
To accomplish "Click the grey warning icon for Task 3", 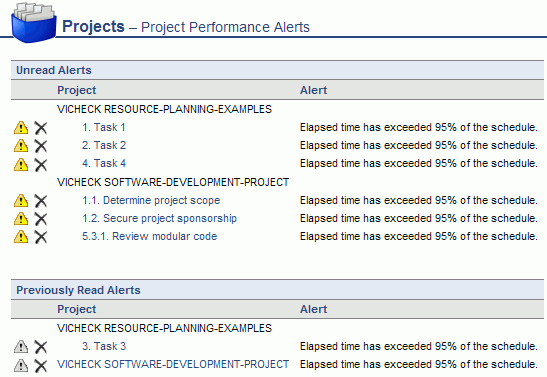I will click(21, 347).
